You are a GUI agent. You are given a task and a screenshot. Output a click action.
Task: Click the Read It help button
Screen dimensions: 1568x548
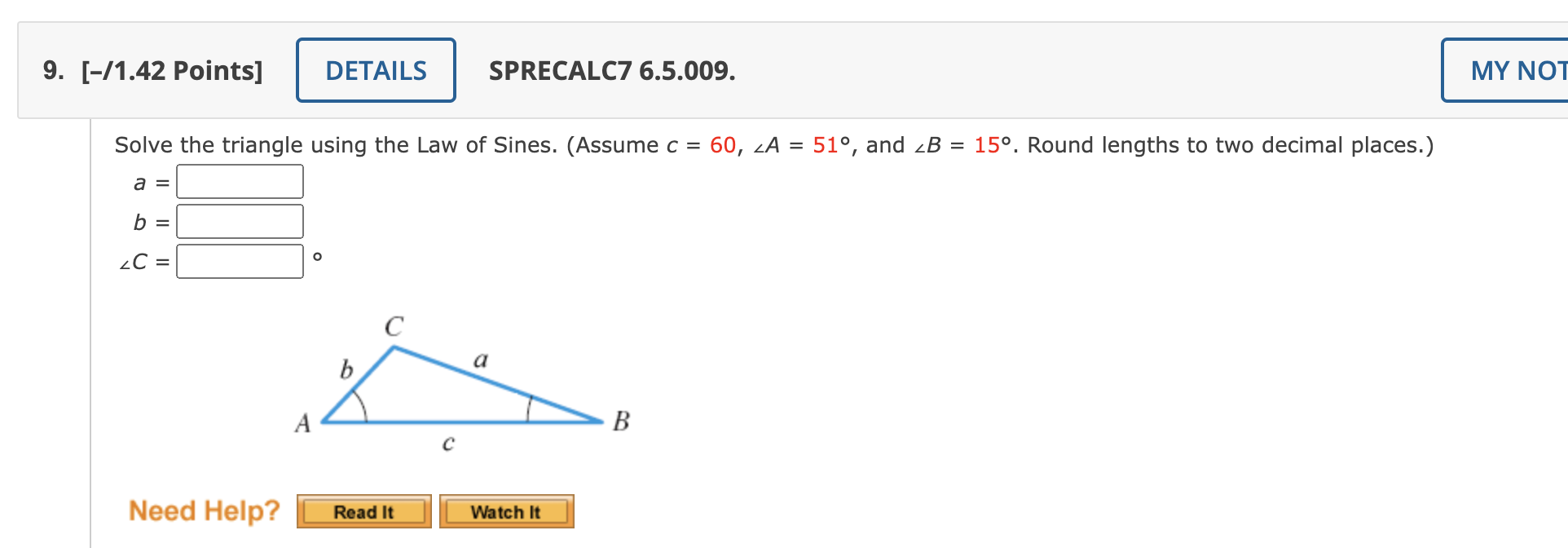(x=363, y=511)
